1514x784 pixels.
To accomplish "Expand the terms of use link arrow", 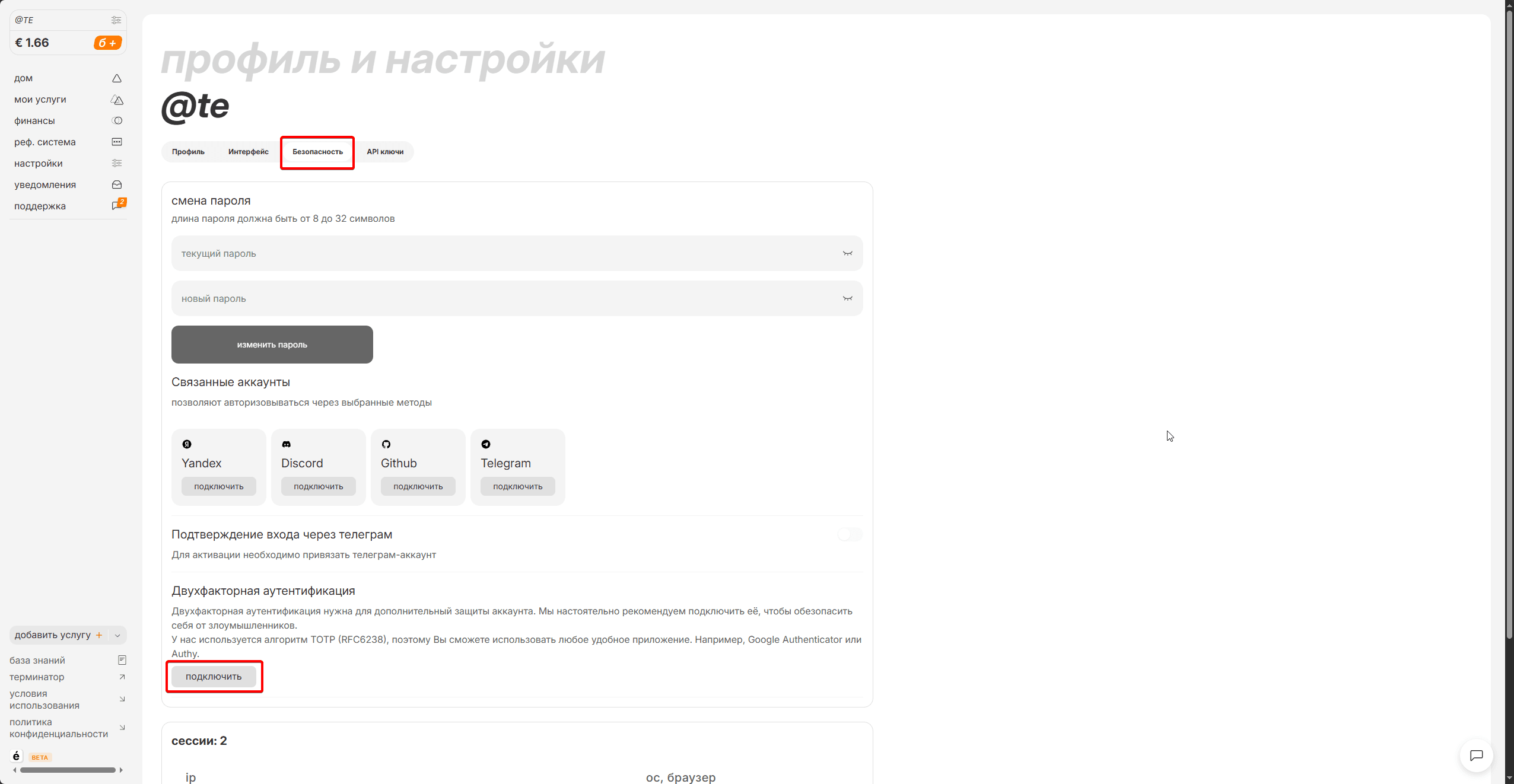I will click(x=122, y=699).
